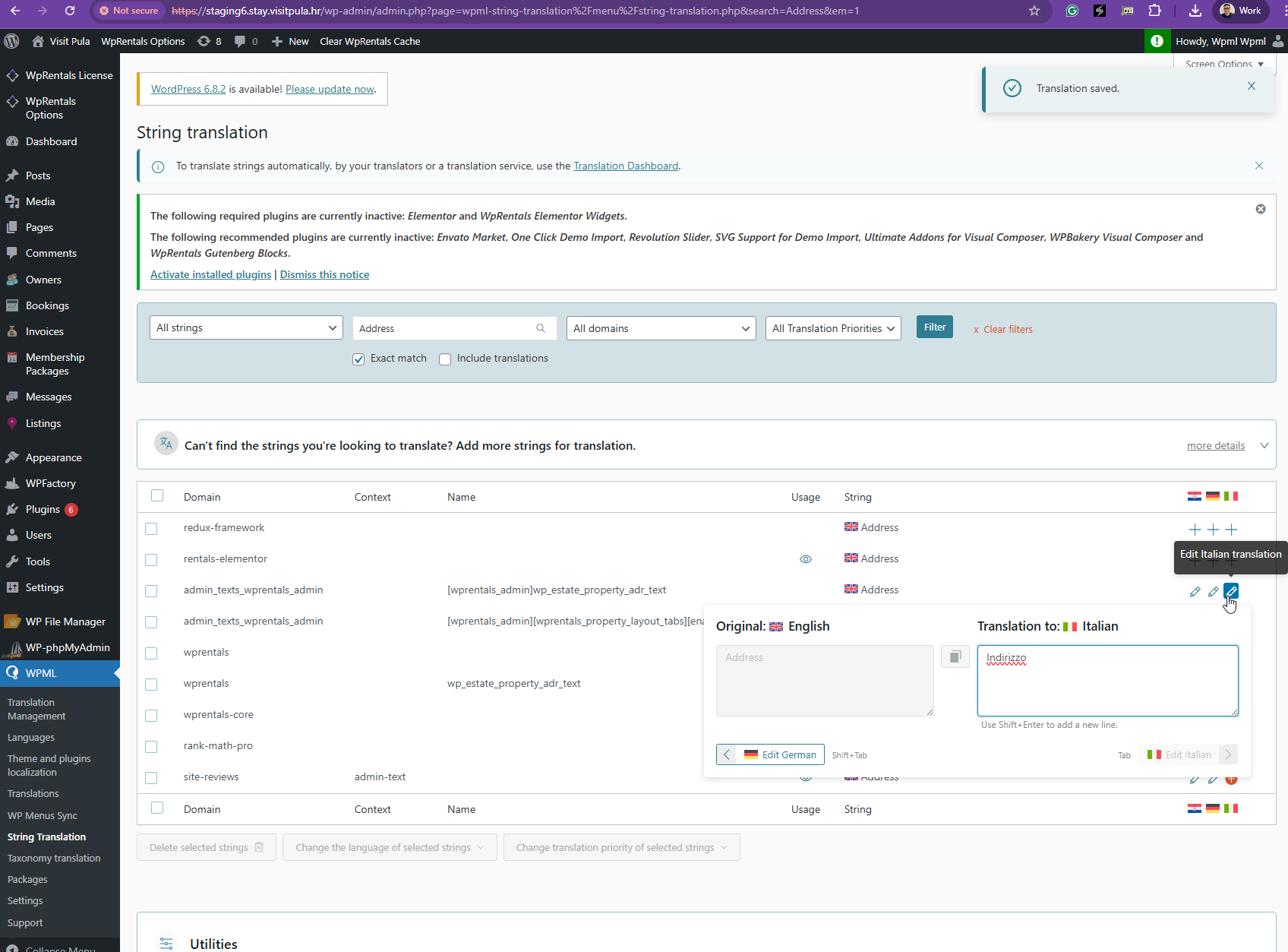Click the search magnifier icon in Address field
Screen dimensions: 1288x952
pos(541,328)
